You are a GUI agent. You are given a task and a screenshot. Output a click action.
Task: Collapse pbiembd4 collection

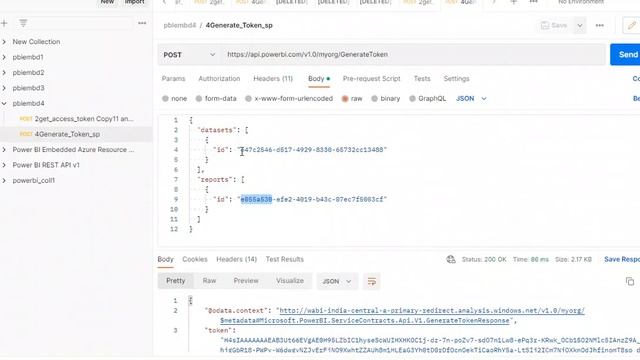4,104
